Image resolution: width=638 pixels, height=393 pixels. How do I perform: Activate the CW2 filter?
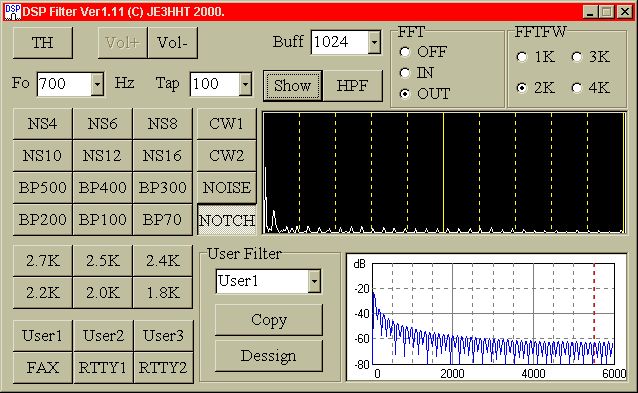click(227, 156)
